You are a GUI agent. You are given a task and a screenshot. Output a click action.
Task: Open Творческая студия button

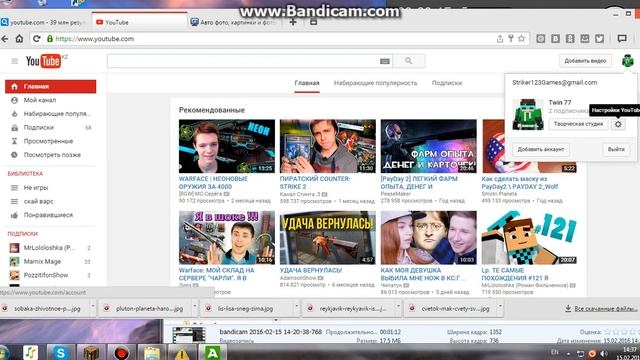point(578,124)
